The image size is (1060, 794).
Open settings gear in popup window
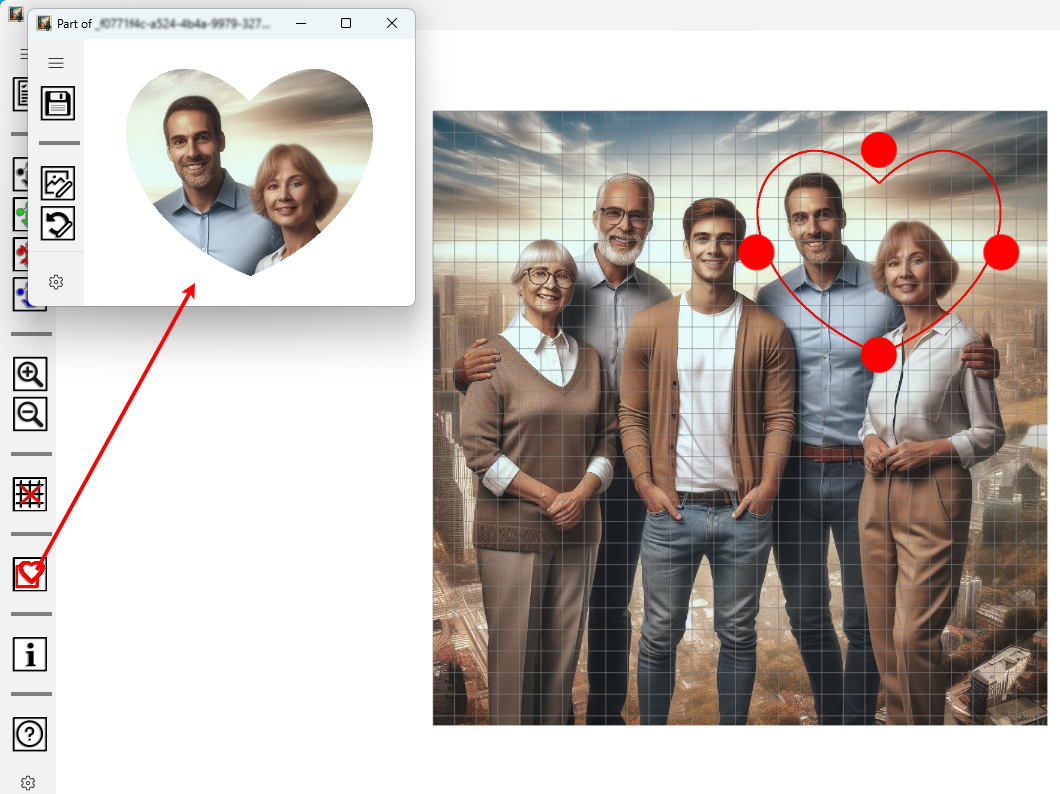pyautogui.click(x=56, y=282)
